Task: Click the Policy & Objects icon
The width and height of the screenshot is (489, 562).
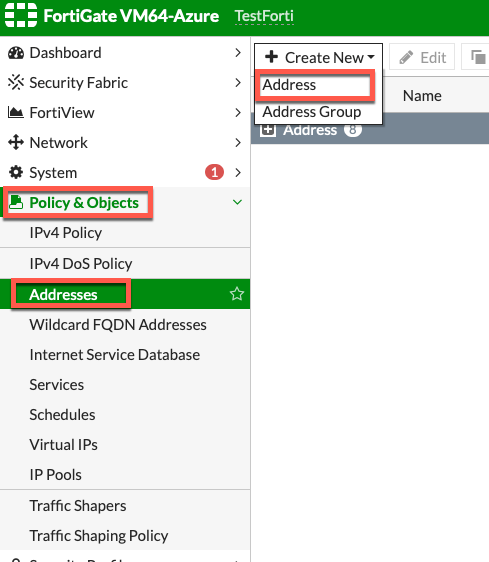Action: tap(16, 202)
